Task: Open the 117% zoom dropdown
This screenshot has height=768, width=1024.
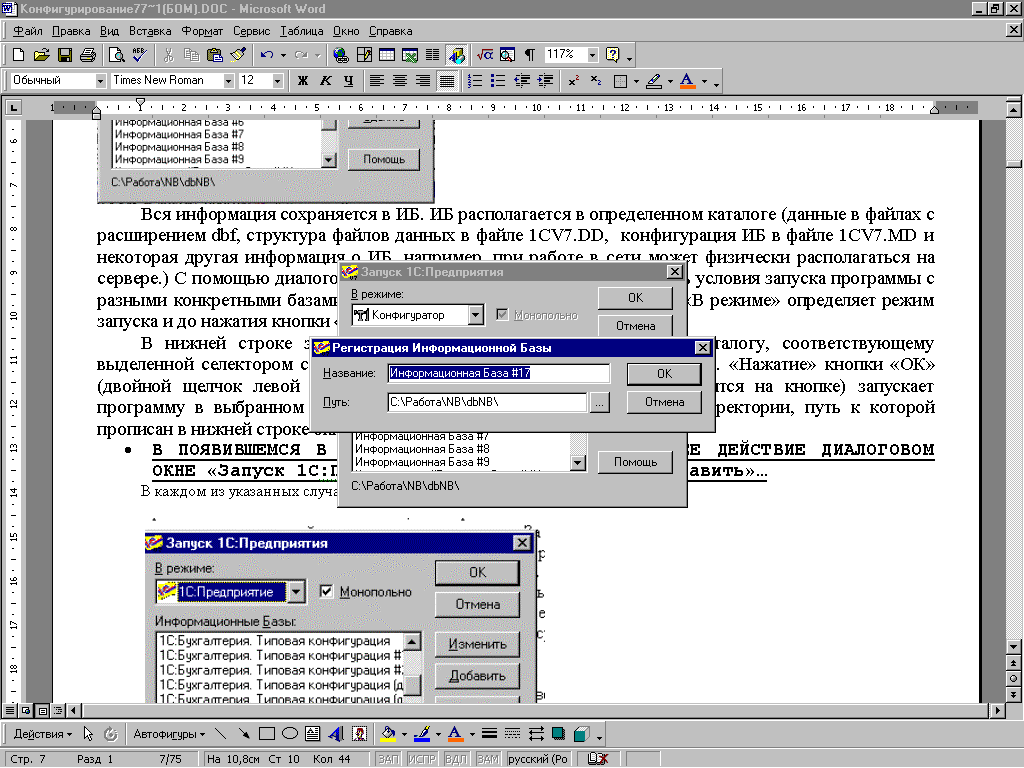Action: 592,55
